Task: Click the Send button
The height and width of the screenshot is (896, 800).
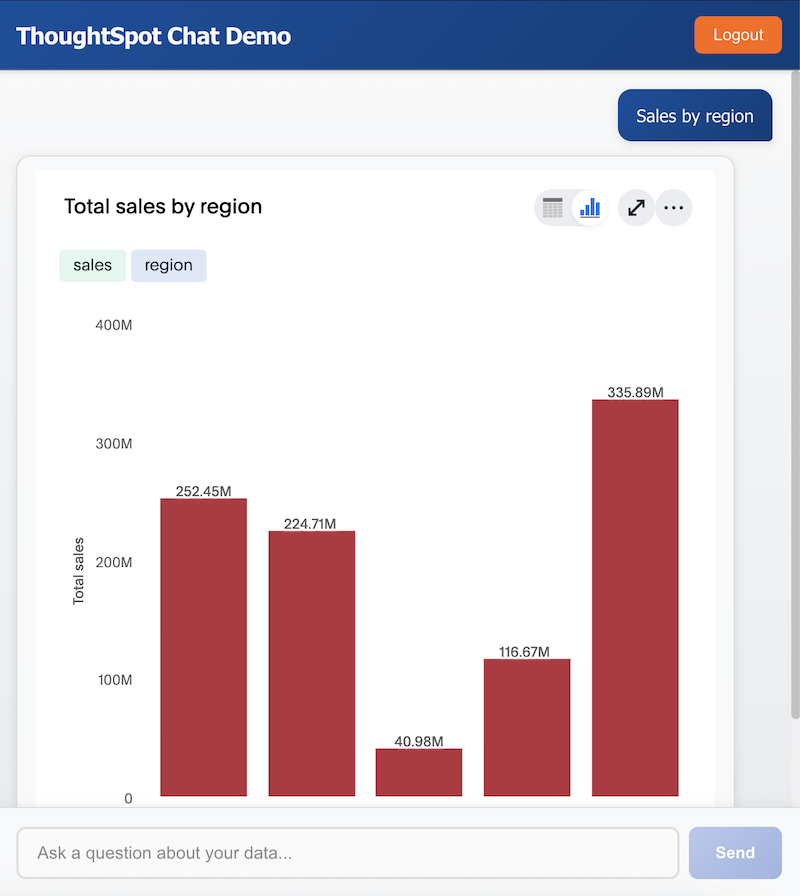Action: coord(735,853)
